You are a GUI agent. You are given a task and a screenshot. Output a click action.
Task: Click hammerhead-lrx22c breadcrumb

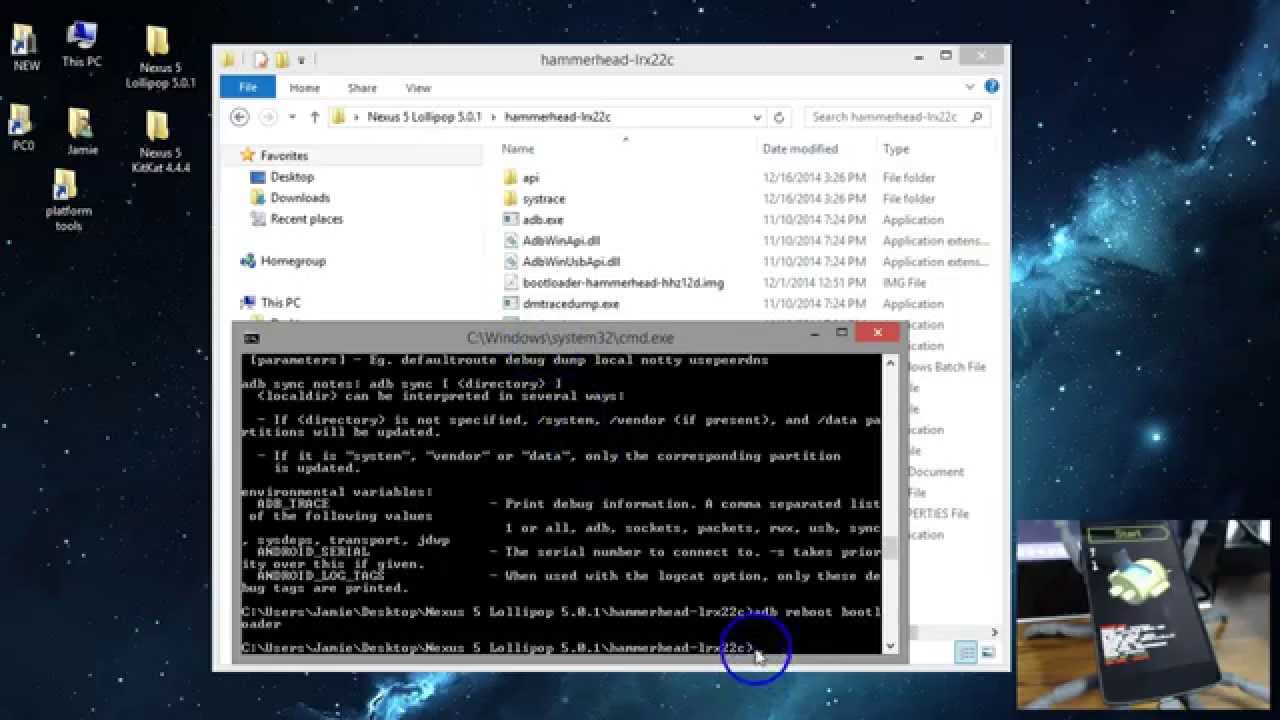[x=557, y=117]
